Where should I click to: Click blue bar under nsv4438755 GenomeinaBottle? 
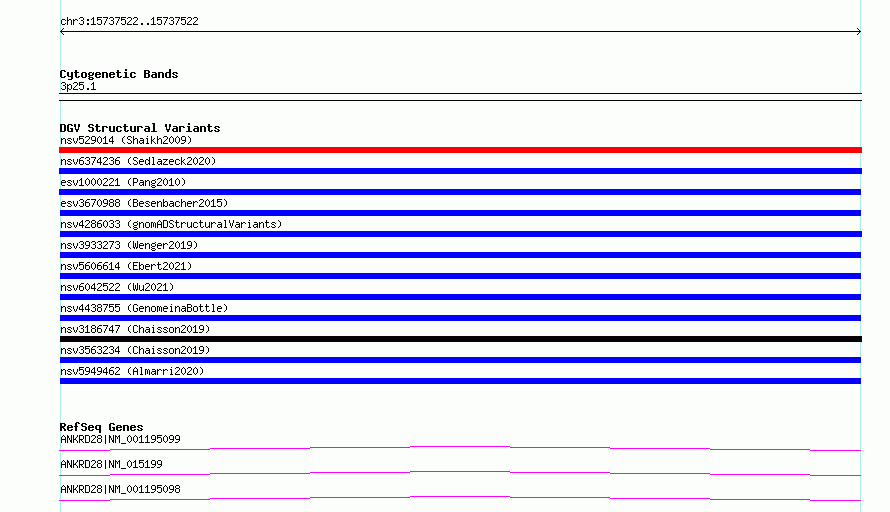(460, 318)
